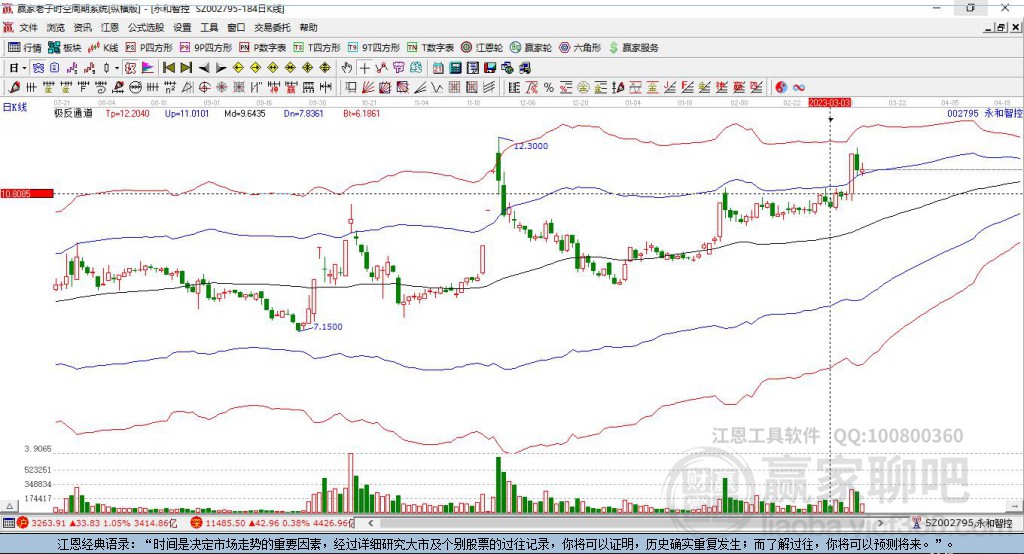1024x554 pixels.
Task: Open the T数字表 table
Action: click(x=430, y=48)
